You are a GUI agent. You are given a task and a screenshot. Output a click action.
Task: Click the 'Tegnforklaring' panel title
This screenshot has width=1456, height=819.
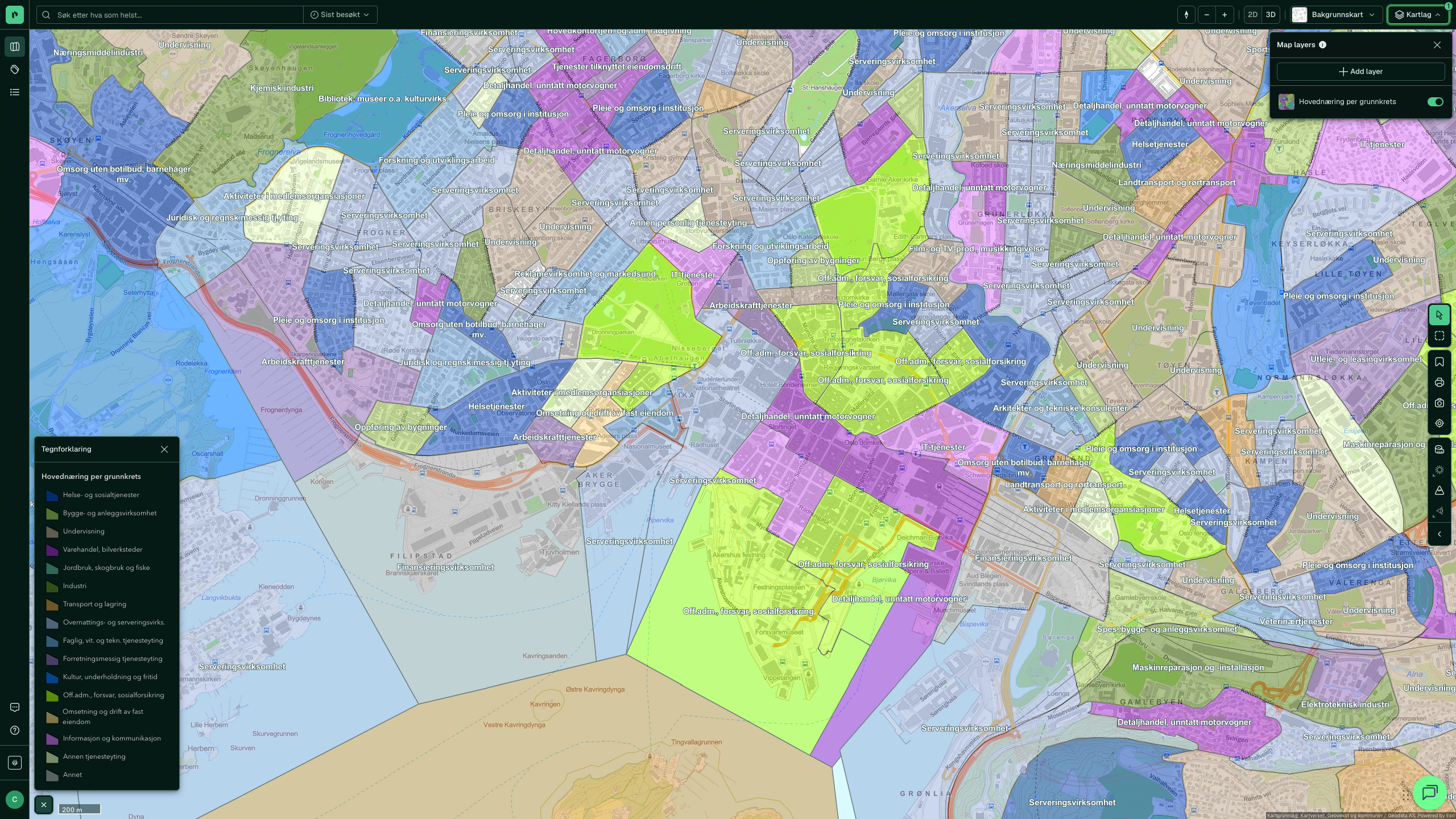pyautogui.click(x=66, y=449)
